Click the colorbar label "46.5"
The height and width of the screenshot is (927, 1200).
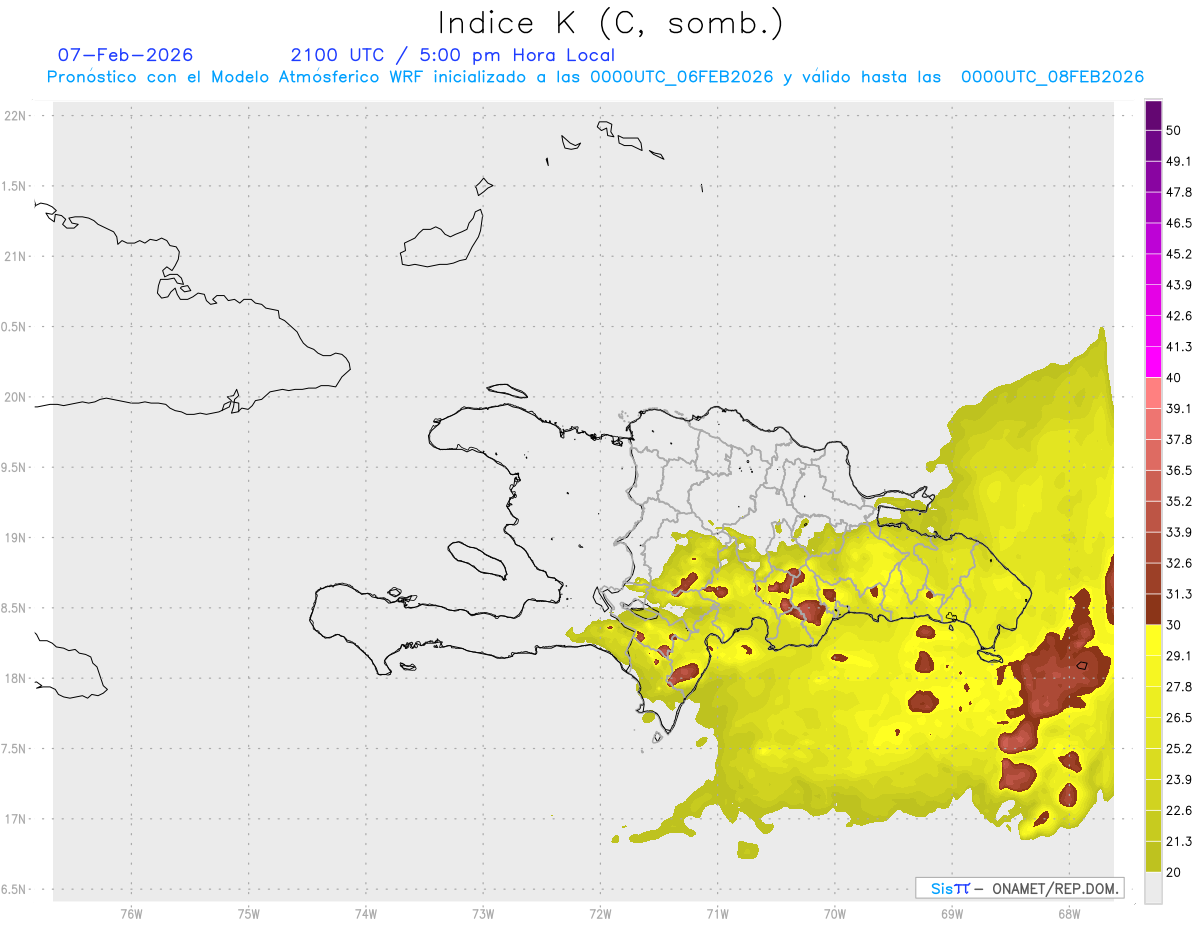click(1179, 223)
